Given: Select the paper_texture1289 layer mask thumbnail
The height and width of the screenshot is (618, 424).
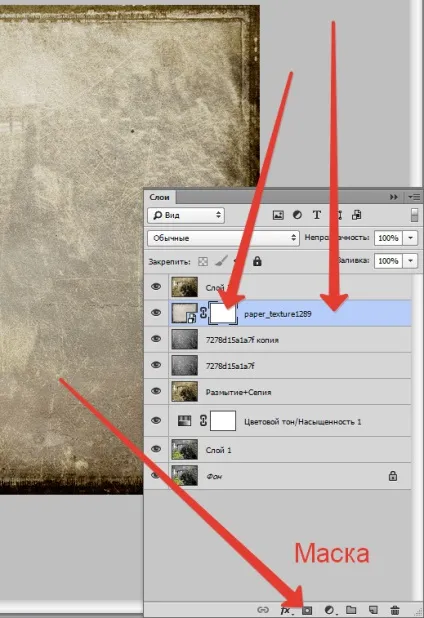Looking at the screenshot, I should [x=223, y=313].
